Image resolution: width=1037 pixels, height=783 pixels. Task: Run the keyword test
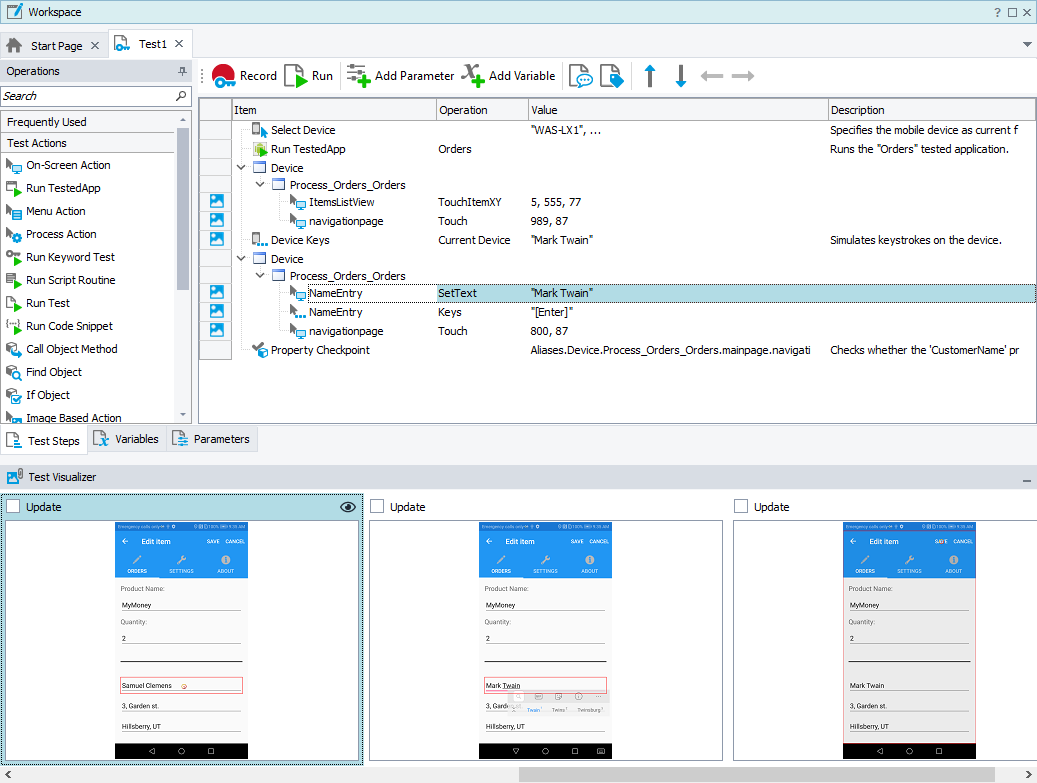pyautogui.click(x=309, y=76)
